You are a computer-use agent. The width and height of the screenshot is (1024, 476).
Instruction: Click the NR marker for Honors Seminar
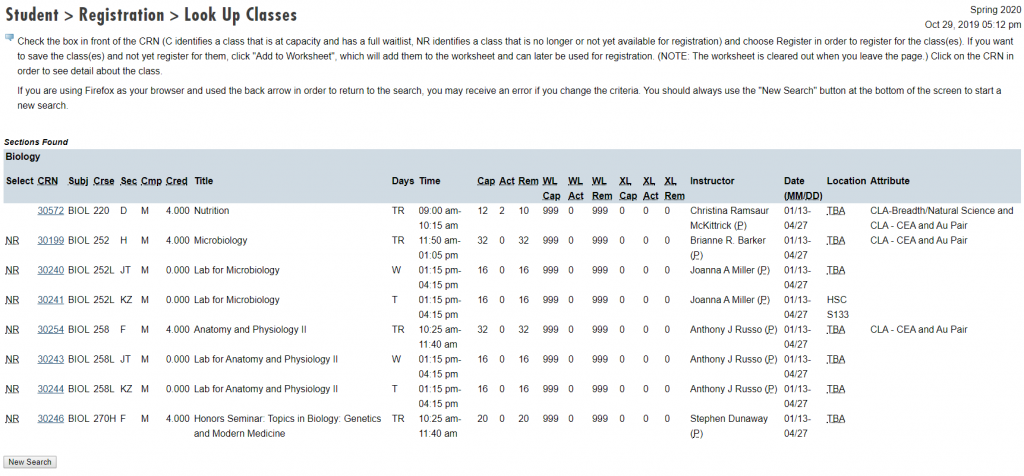click(x=12, y=419)
